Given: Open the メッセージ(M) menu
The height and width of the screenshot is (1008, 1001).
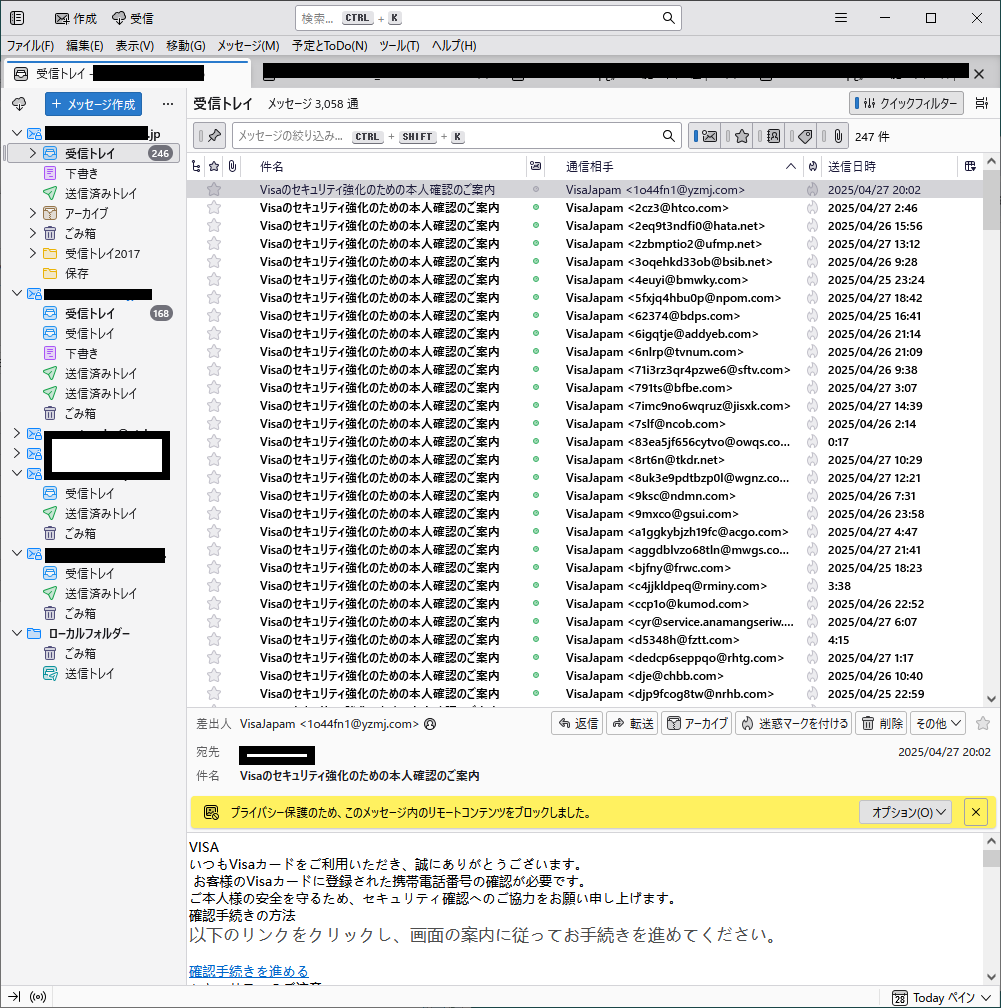Looking at the screenshot, I should coord(248,46).
